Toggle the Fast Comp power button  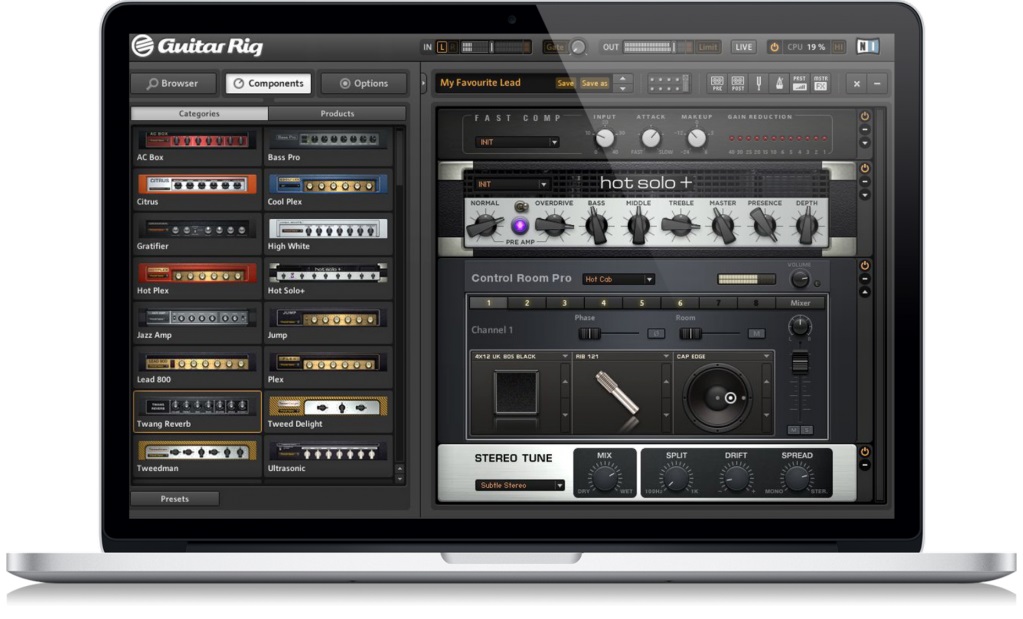pyautogui.click(x=864, y=116)
